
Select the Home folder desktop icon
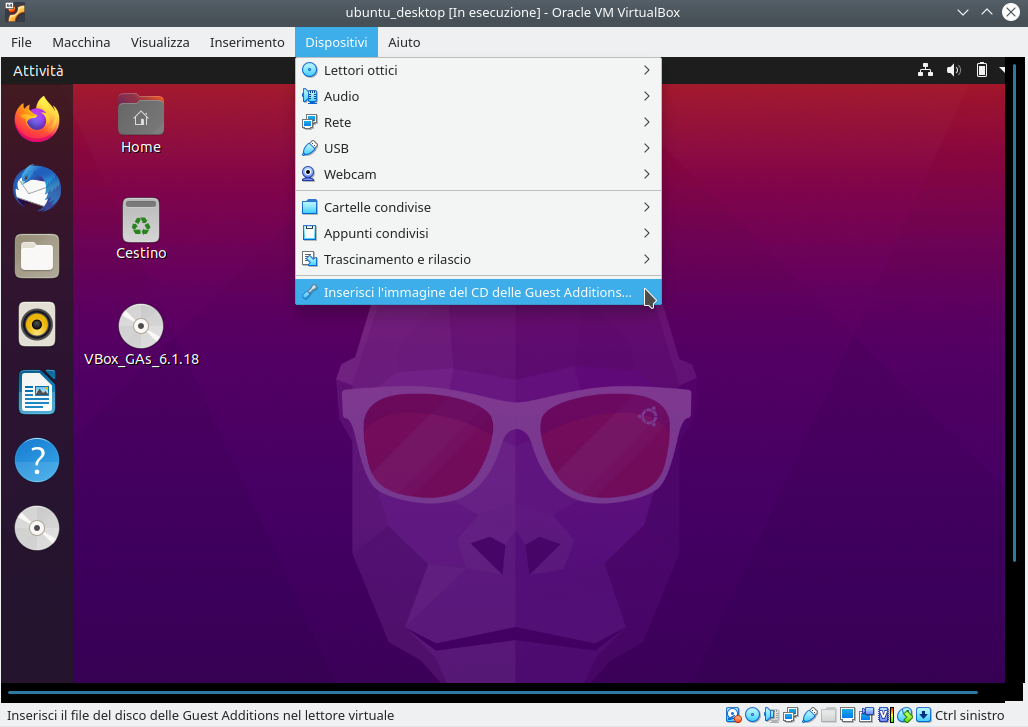point(141,125)
